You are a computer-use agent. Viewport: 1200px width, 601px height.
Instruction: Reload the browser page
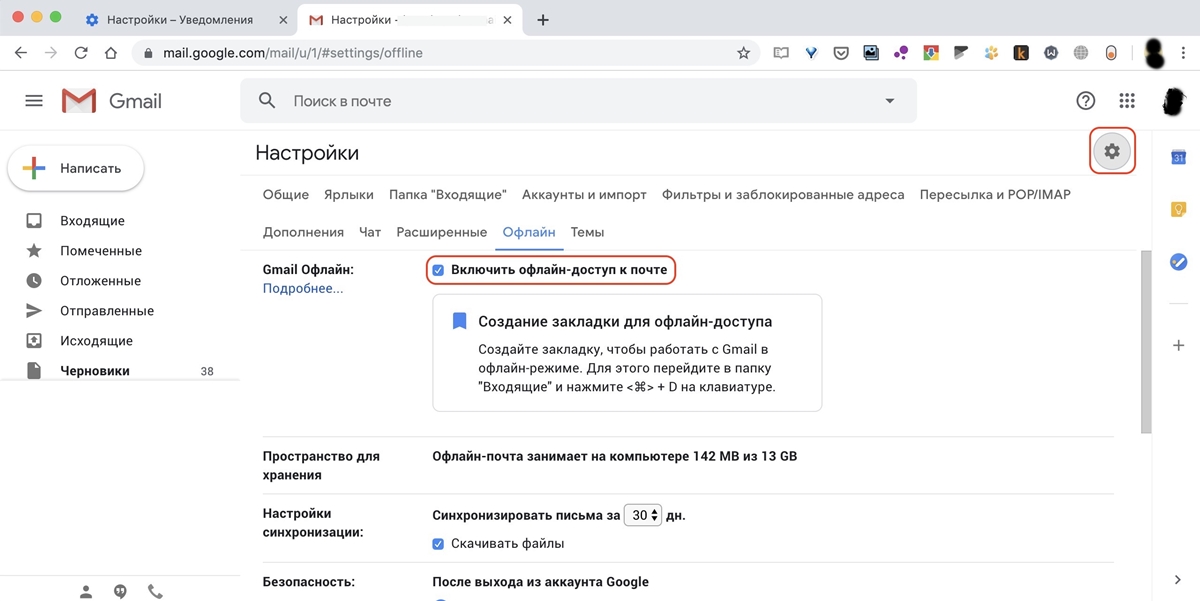81,53
